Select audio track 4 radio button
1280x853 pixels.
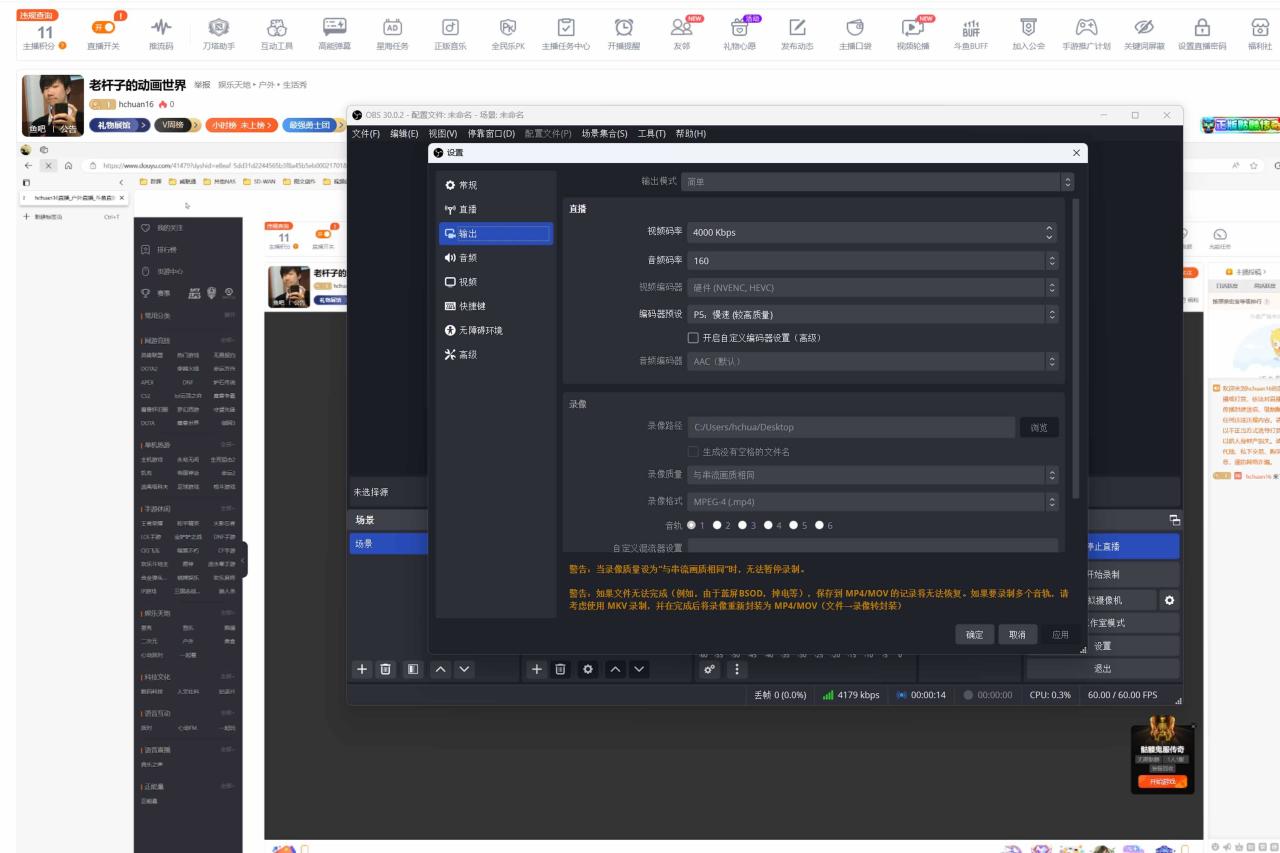769,525
